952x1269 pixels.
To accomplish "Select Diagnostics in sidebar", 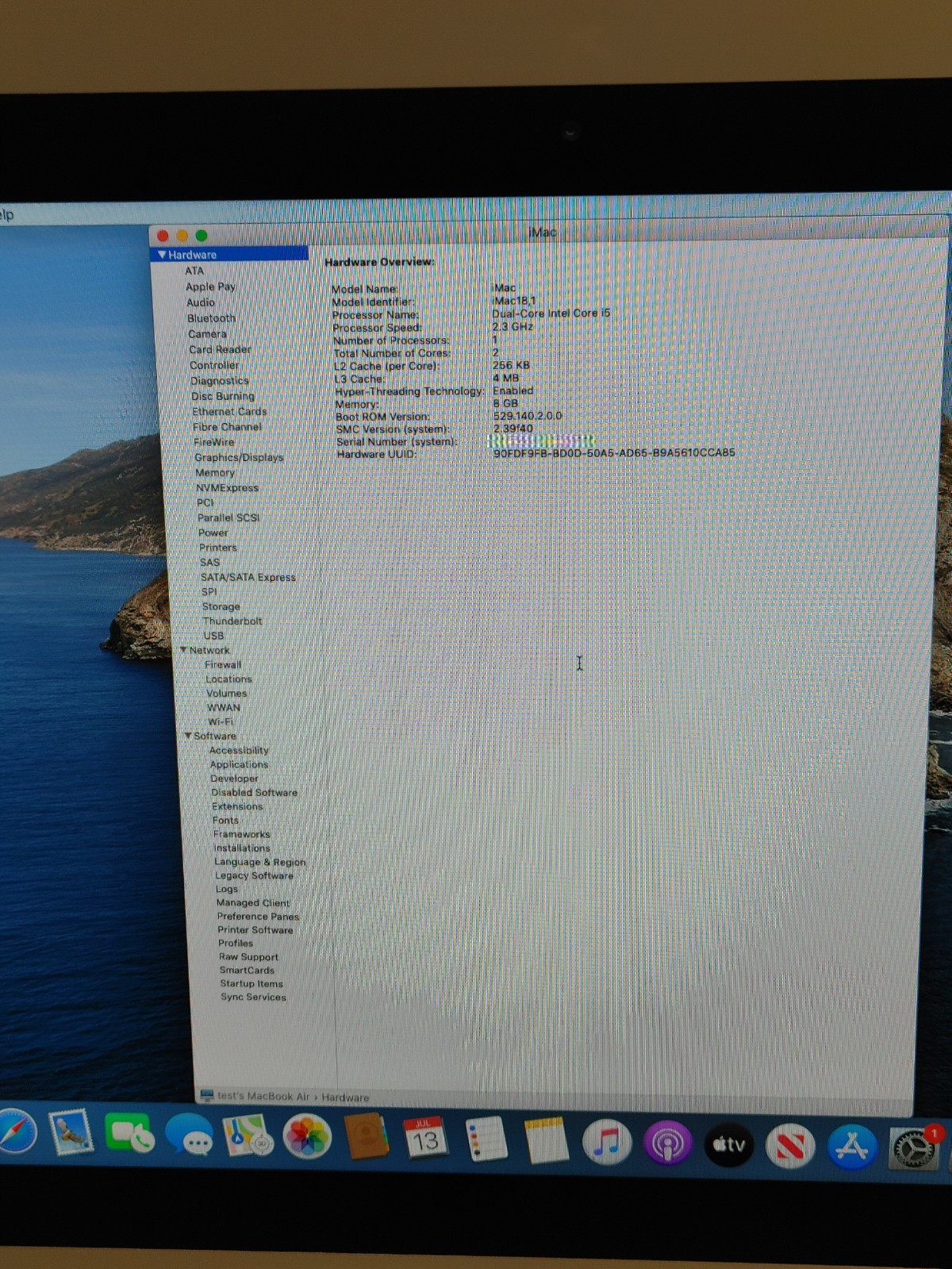I will coord(220,381).
